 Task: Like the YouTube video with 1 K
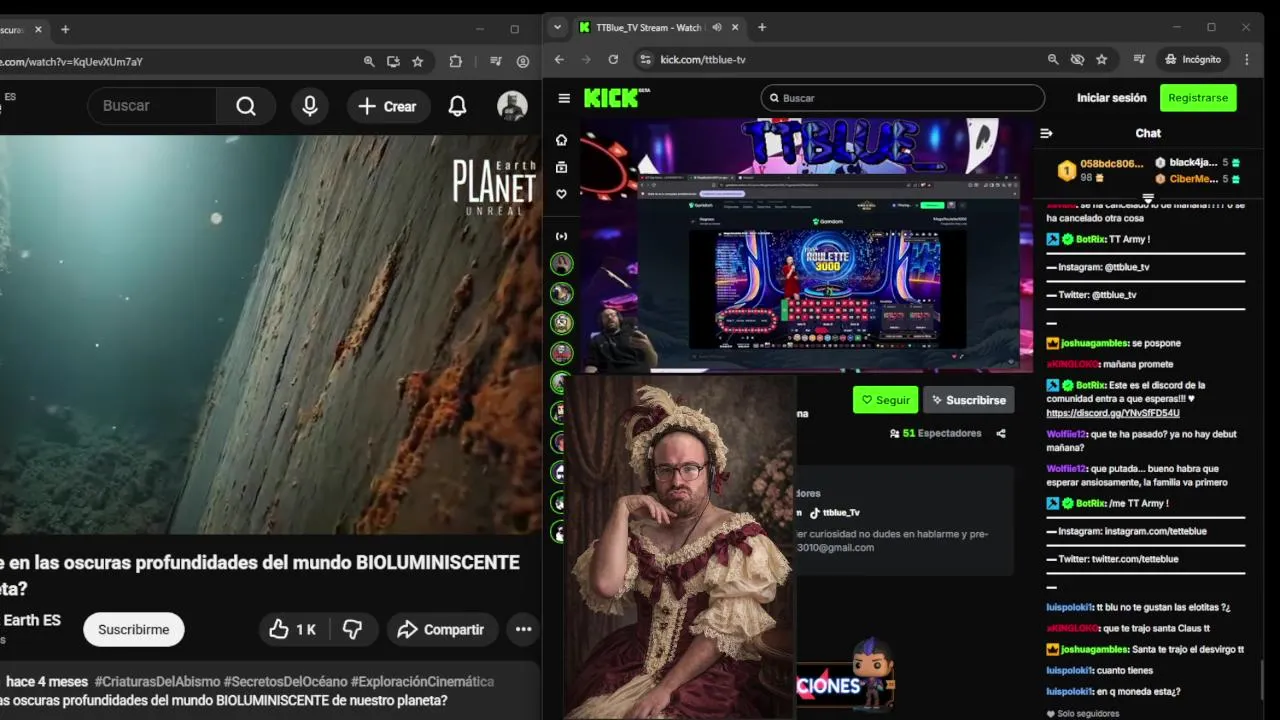coord(293,629)
